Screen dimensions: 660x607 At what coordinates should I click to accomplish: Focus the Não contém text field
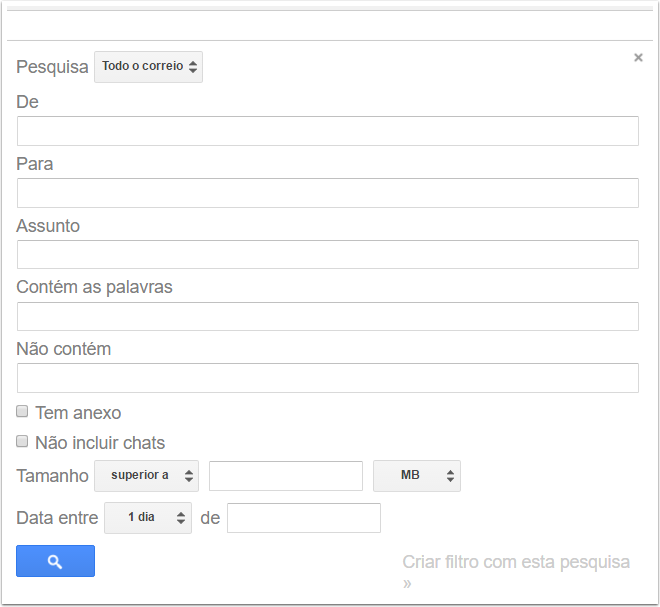point(327,378)
